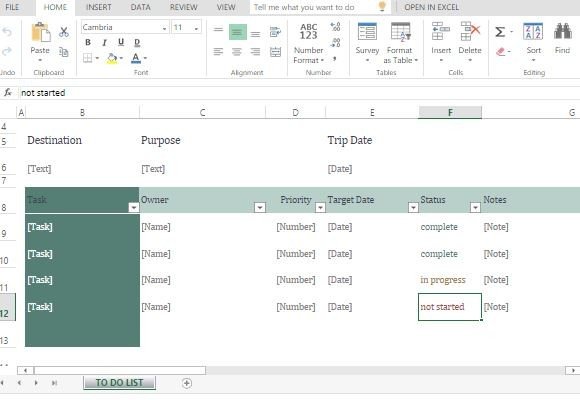Add a new sheet with plus button

pos(187,383)
